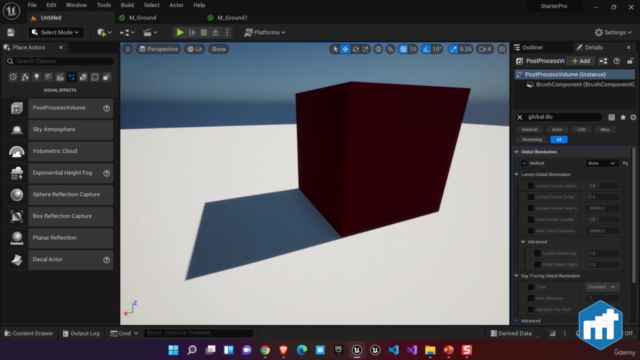
Task: Select Box Reflection Capture entry
Action: tap(59, 216)
